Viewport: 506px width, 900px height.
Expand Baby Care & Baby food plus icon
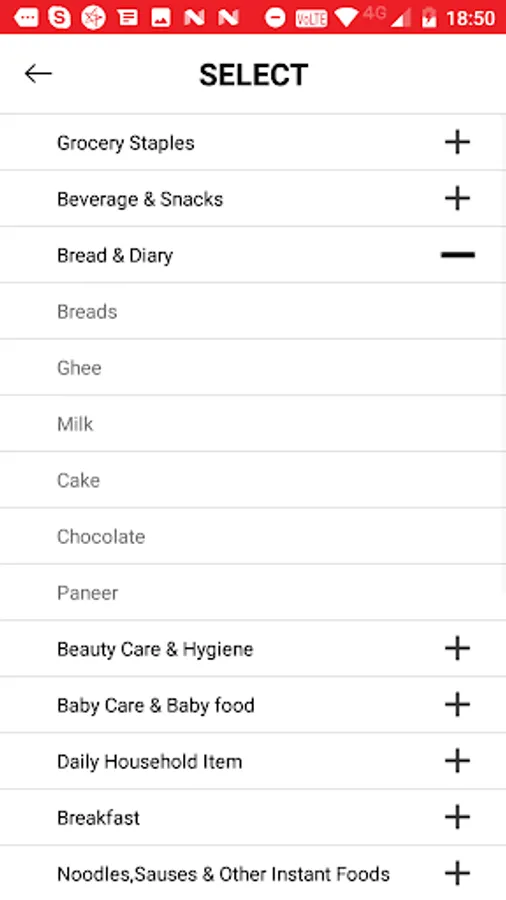457,704
